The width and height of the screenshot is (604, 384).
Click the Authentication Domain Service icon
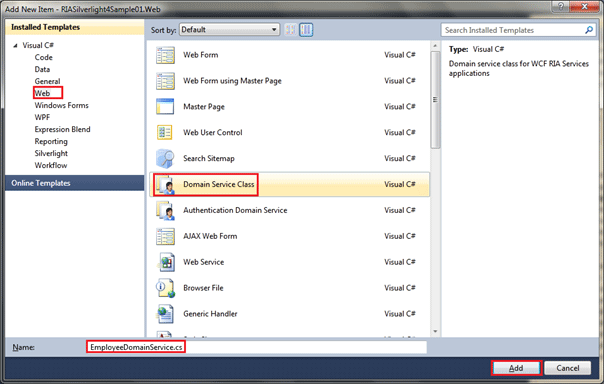pyautogui.click(x=165, y=210)
